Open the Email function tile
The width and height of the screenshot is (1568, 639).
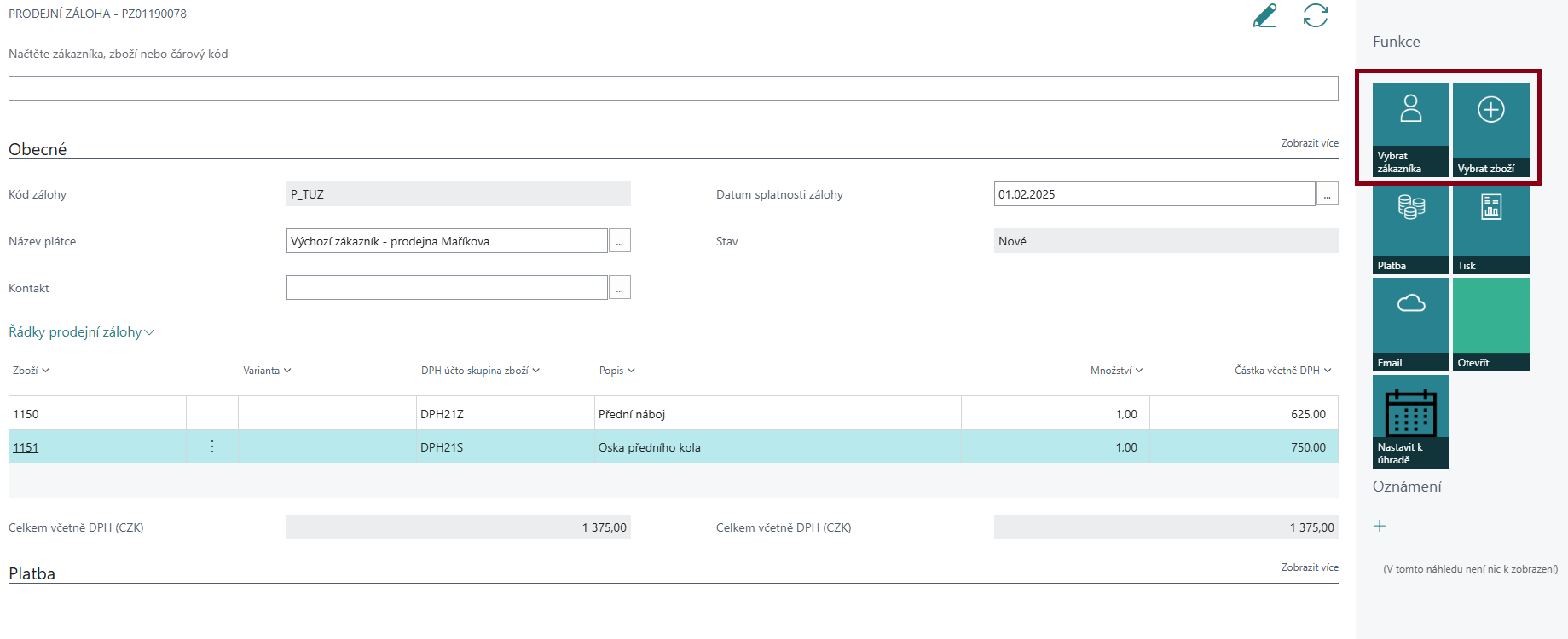[1410, 325]
